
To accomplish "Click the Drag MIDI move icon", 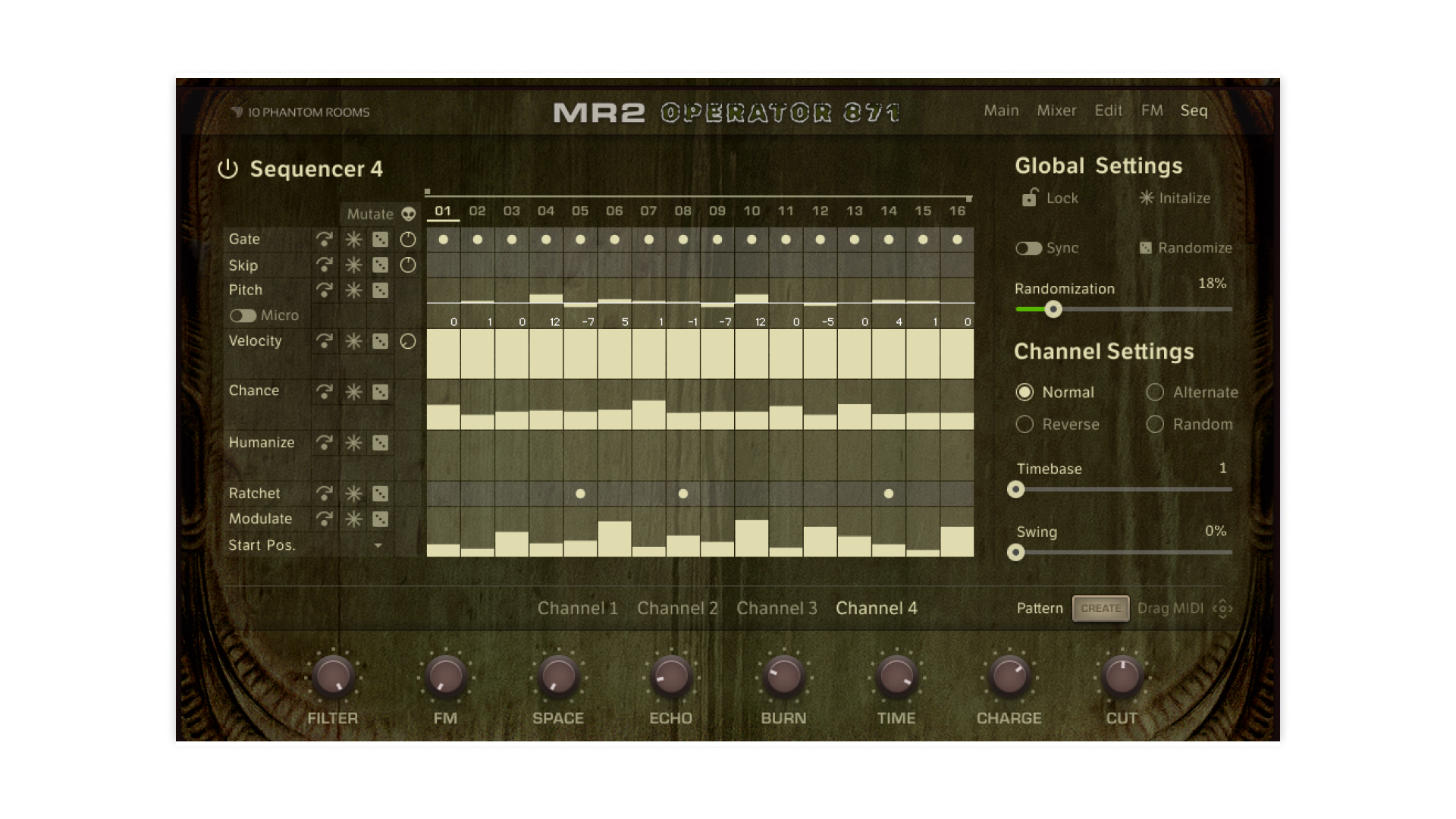I will (x=1222, y=608).
